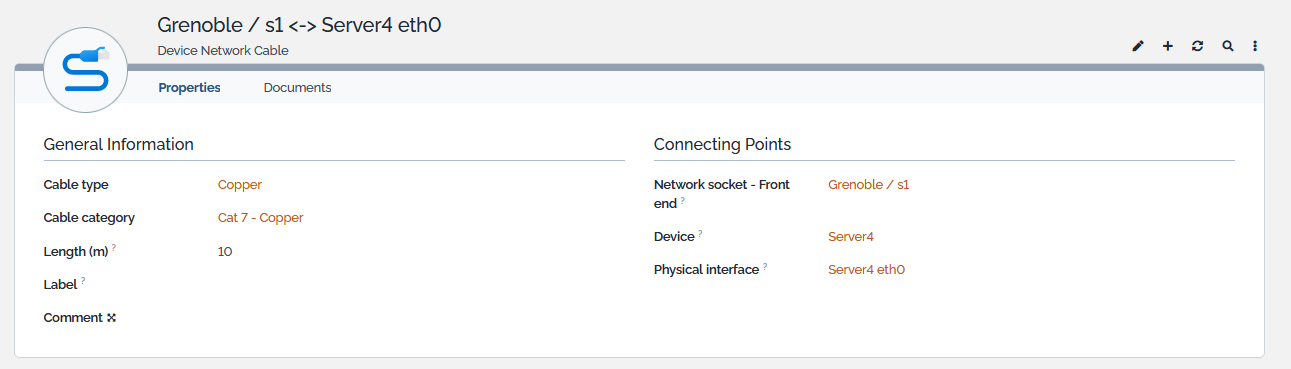
Task: Click the plus icon to create new
Action: pyautogui.click(x=1167, y=46)
